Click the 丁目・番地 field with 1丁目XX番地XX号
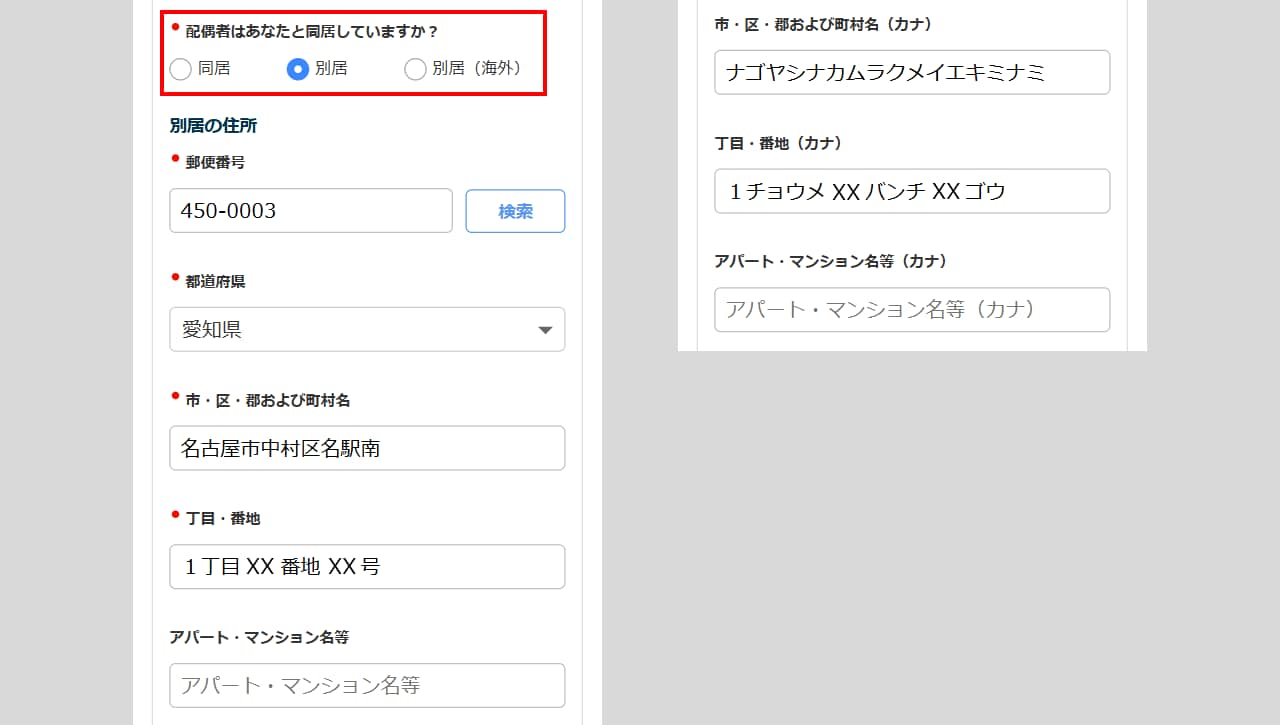 pyautogui.click(x=367, y=567)
